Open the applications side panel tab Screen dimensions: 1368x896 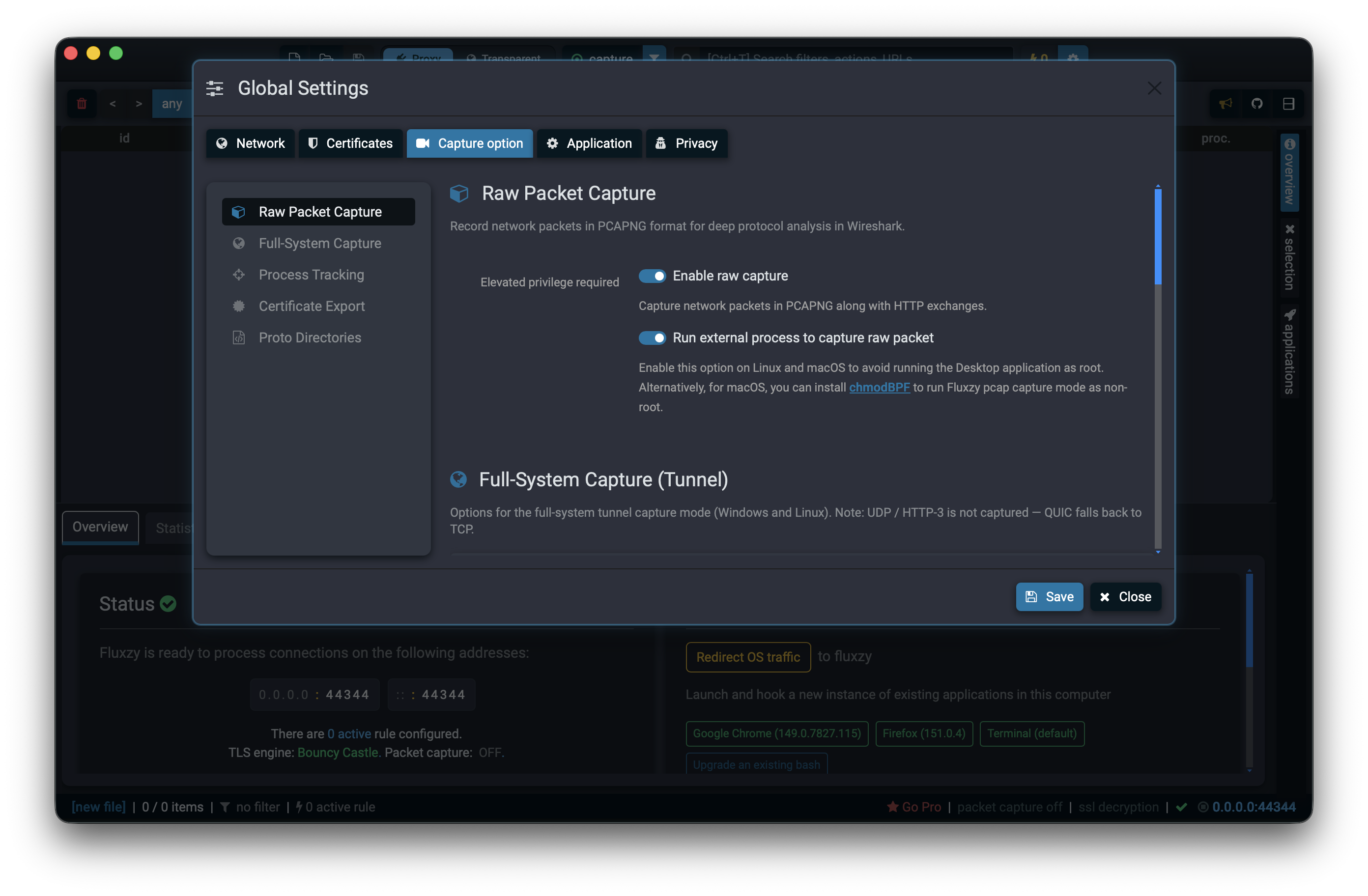1289,352
